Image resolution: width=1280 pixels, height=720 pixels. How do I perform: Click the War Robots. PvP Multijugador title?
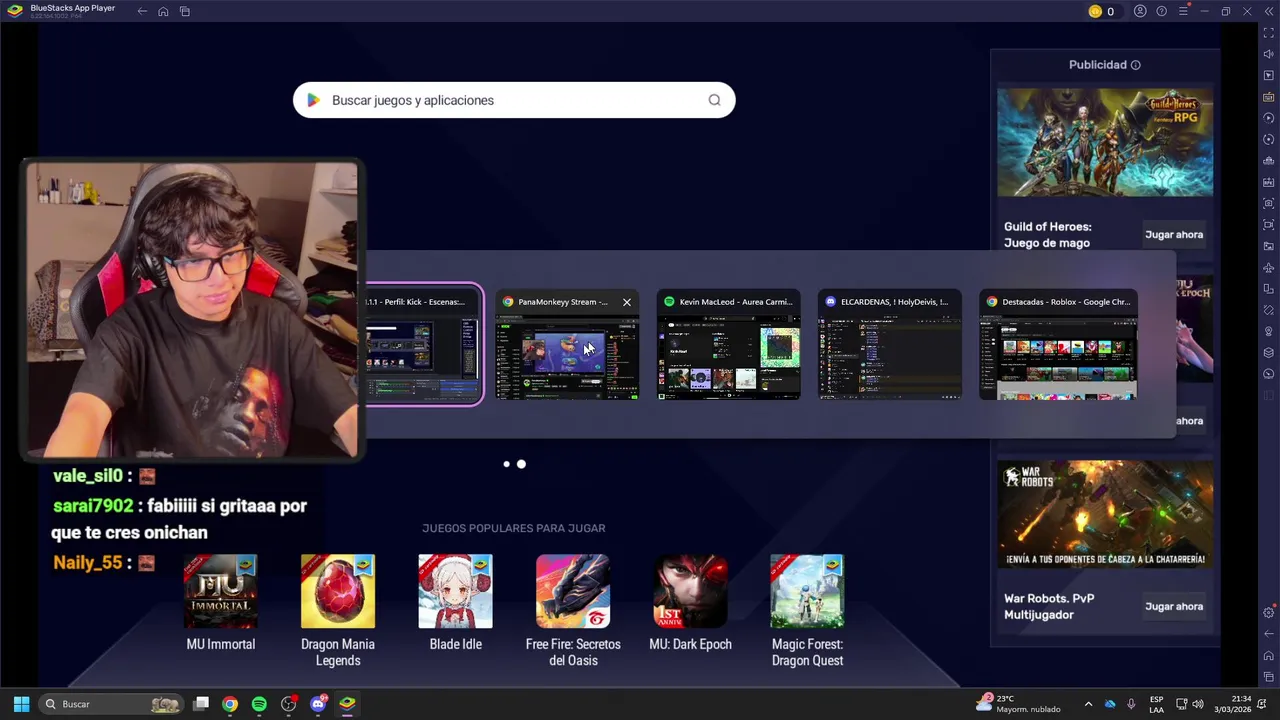(x=1049, y=606)
